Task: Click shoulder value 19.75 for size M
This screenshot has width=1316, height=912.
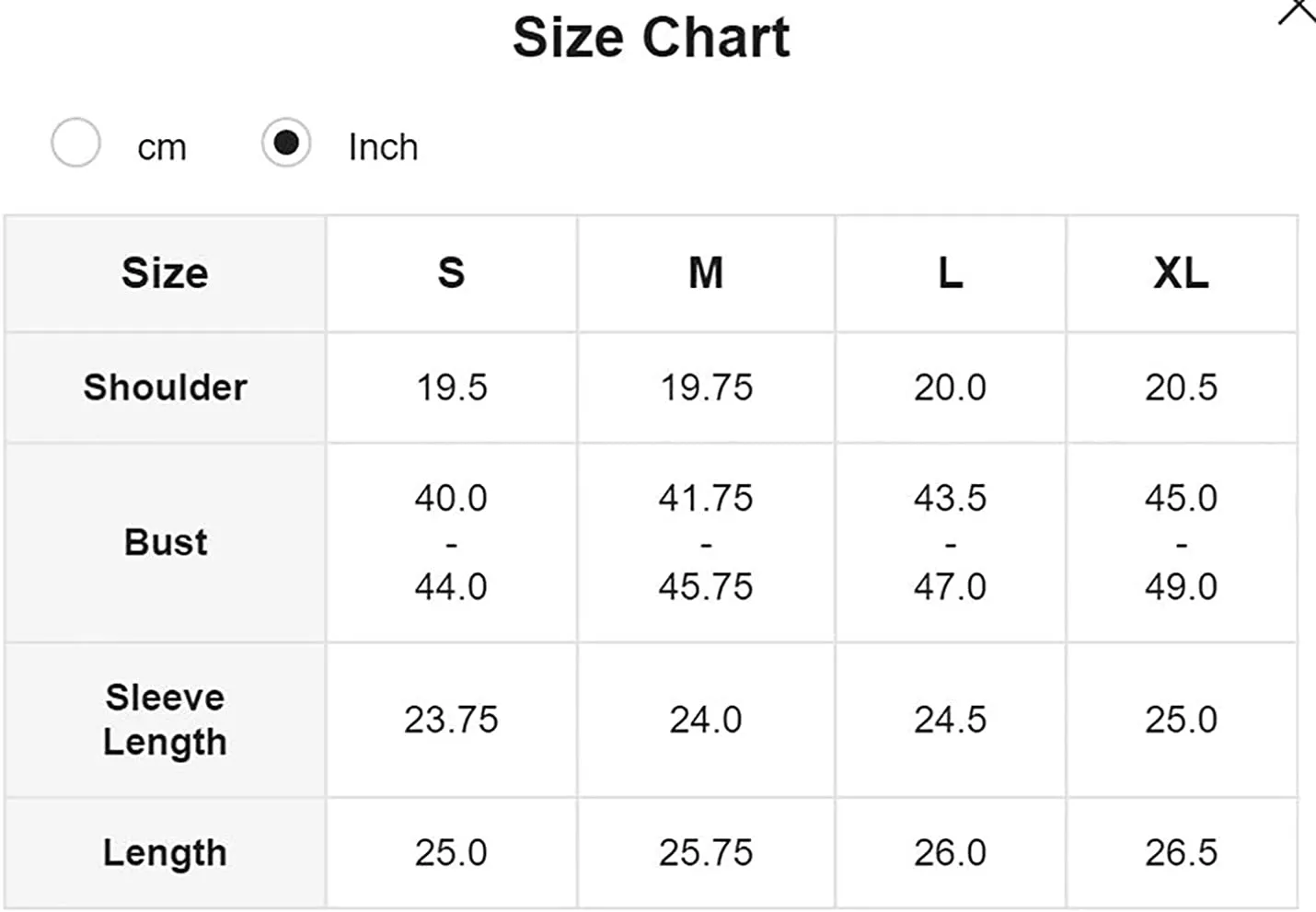Action: pos(706,387)
